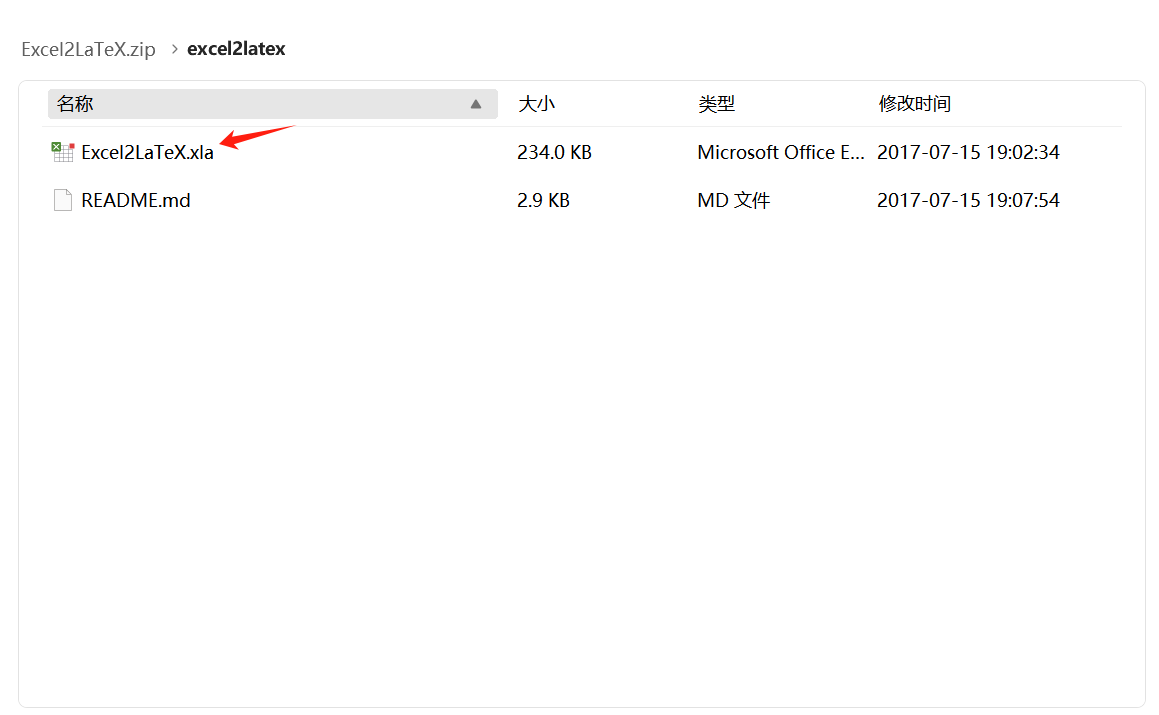Sort files by the 名称 column
The width and height of the screenshot is (1159, 715).
pyautogui.click(x=75, y=103)
